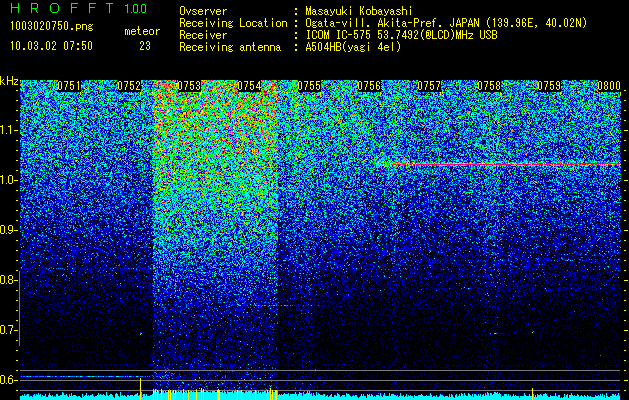Click the Receiving antenna label

click(x=230, y=47)
